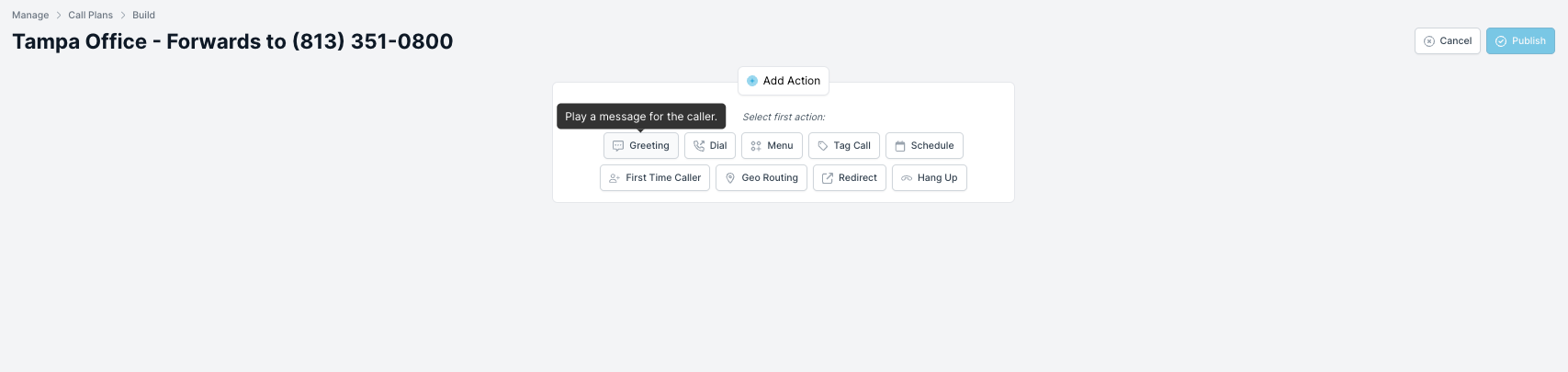Click the Add Action button label
The height and width of the screenshot is (372, 1568).
pyautogui.click(x=792, y=81)
